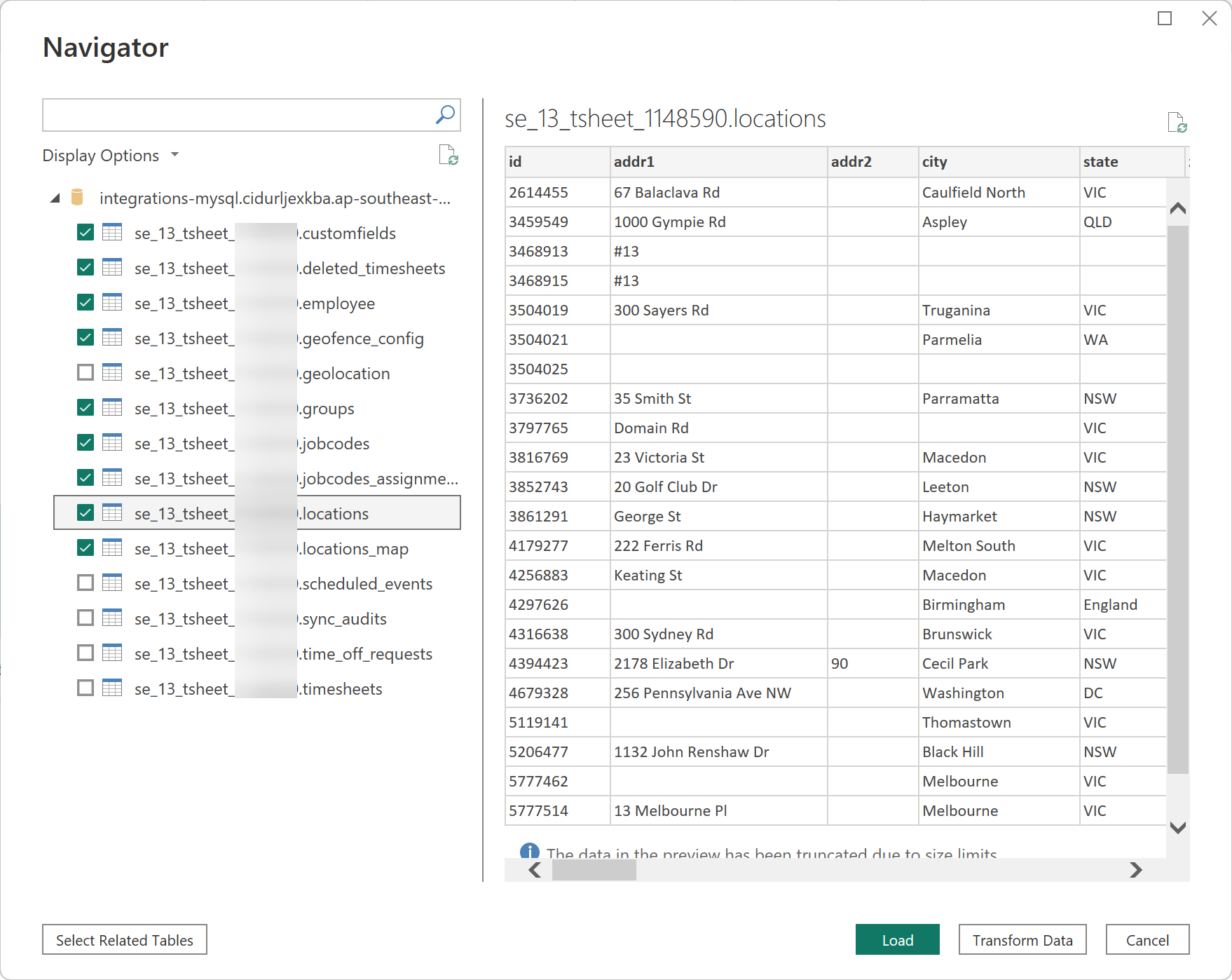Screen dimensions: 1232x980
Task: Click the table icon for customfields
Action: (x=112, y=233)
